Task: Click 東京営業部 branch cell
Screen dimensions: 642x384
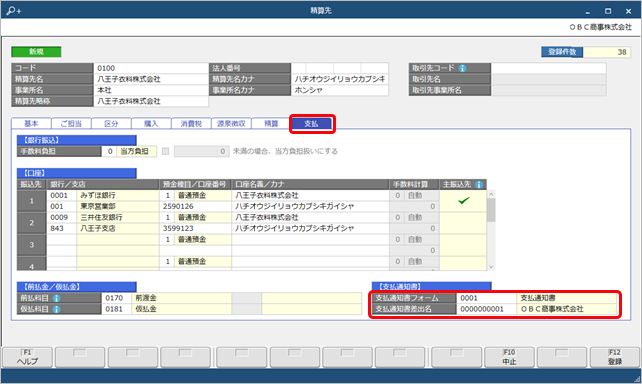Action: (118, 206)
